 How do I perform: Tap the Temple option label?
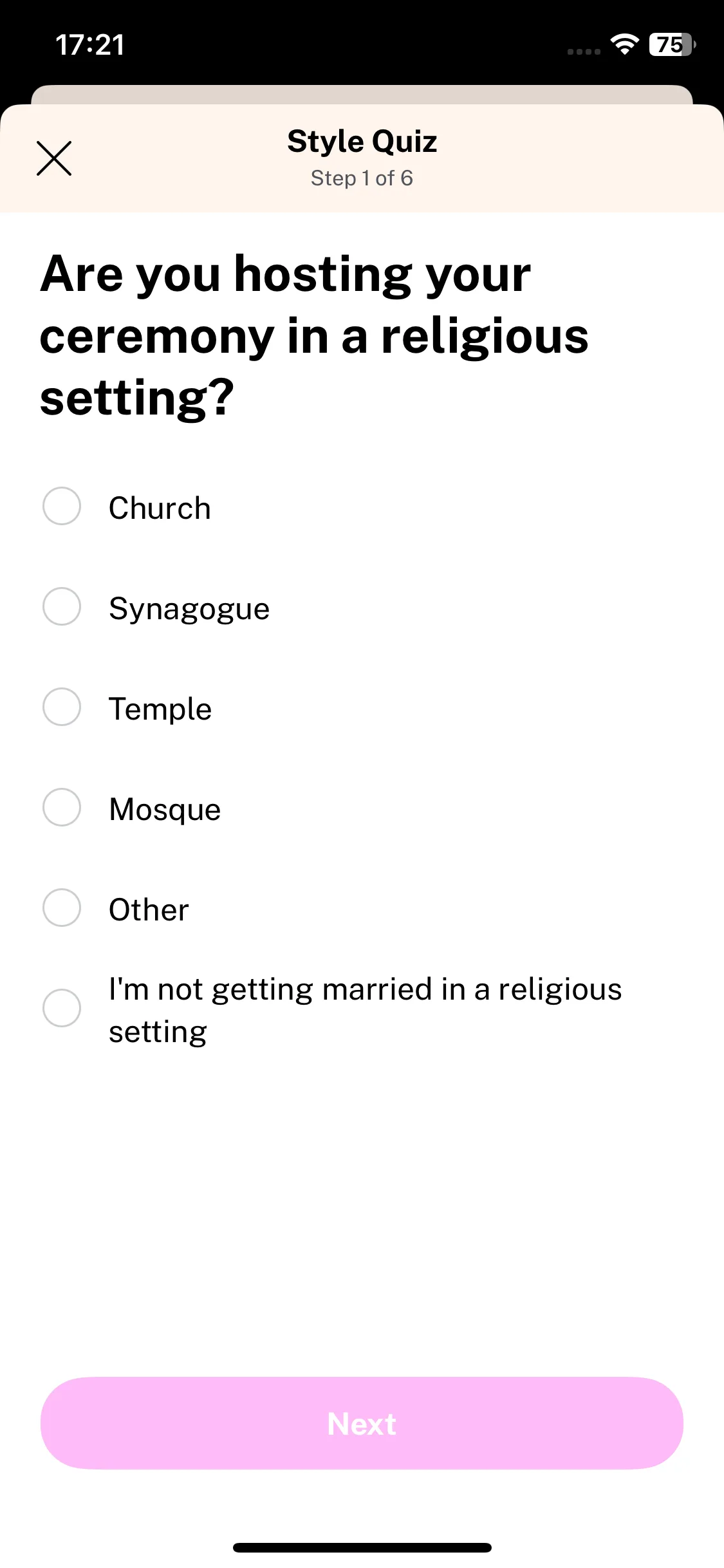pyautogui.click(x=160, y=709)
